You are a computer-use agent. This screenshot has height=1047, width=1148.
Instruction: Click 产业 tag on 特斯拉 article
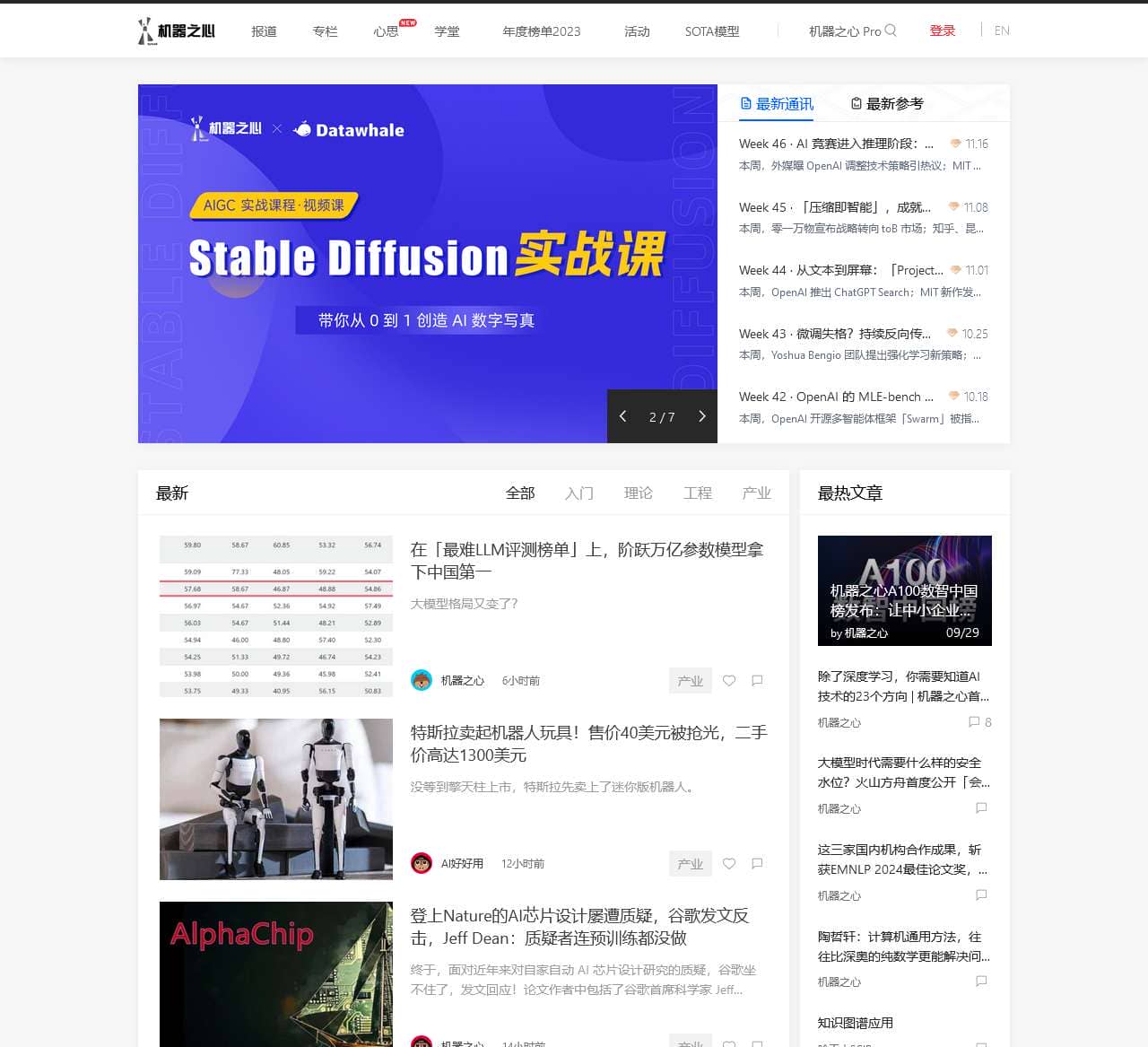coord(691,864)
